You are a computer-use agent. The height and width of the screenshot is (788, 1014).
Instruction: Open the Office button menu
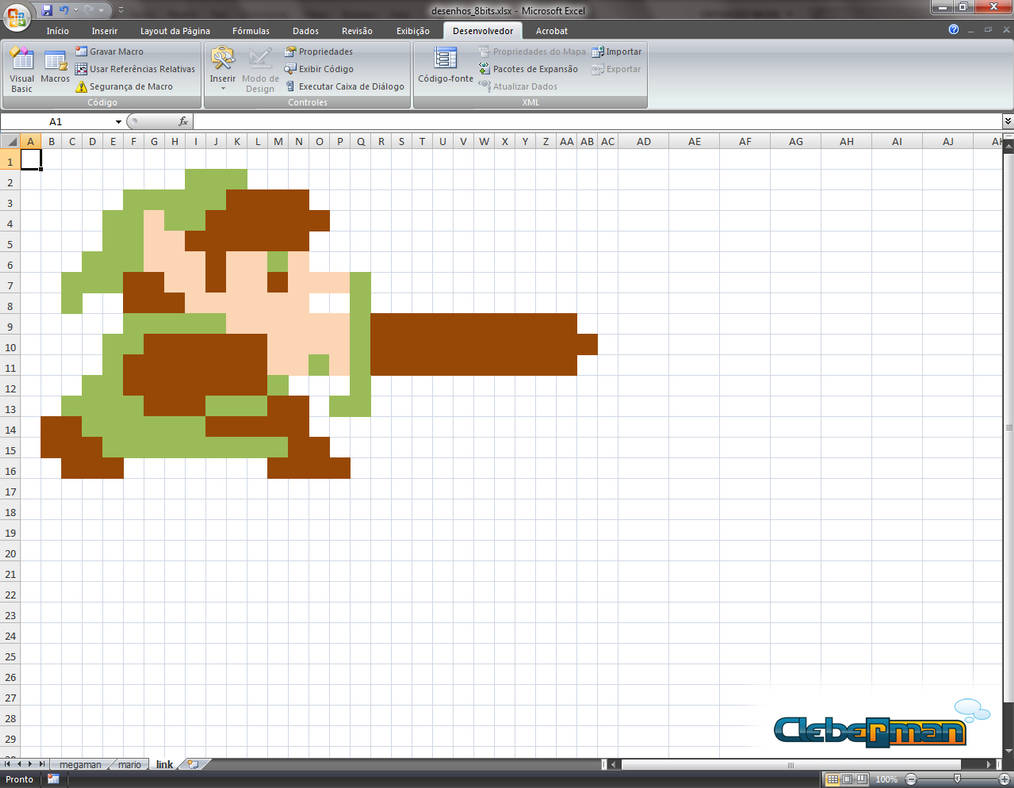point(16,16)
